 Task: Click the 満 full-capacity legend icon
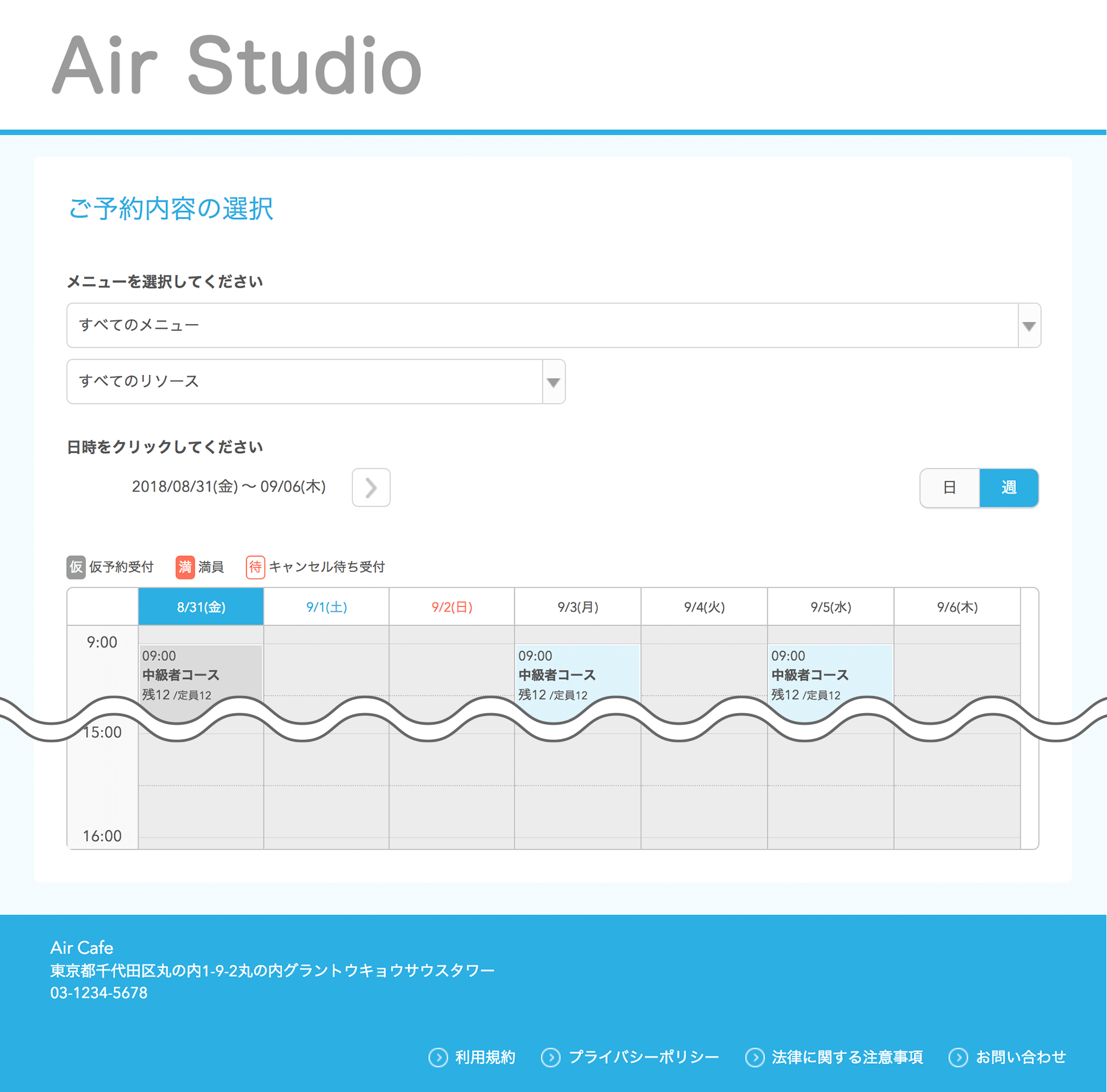point(185,567)
